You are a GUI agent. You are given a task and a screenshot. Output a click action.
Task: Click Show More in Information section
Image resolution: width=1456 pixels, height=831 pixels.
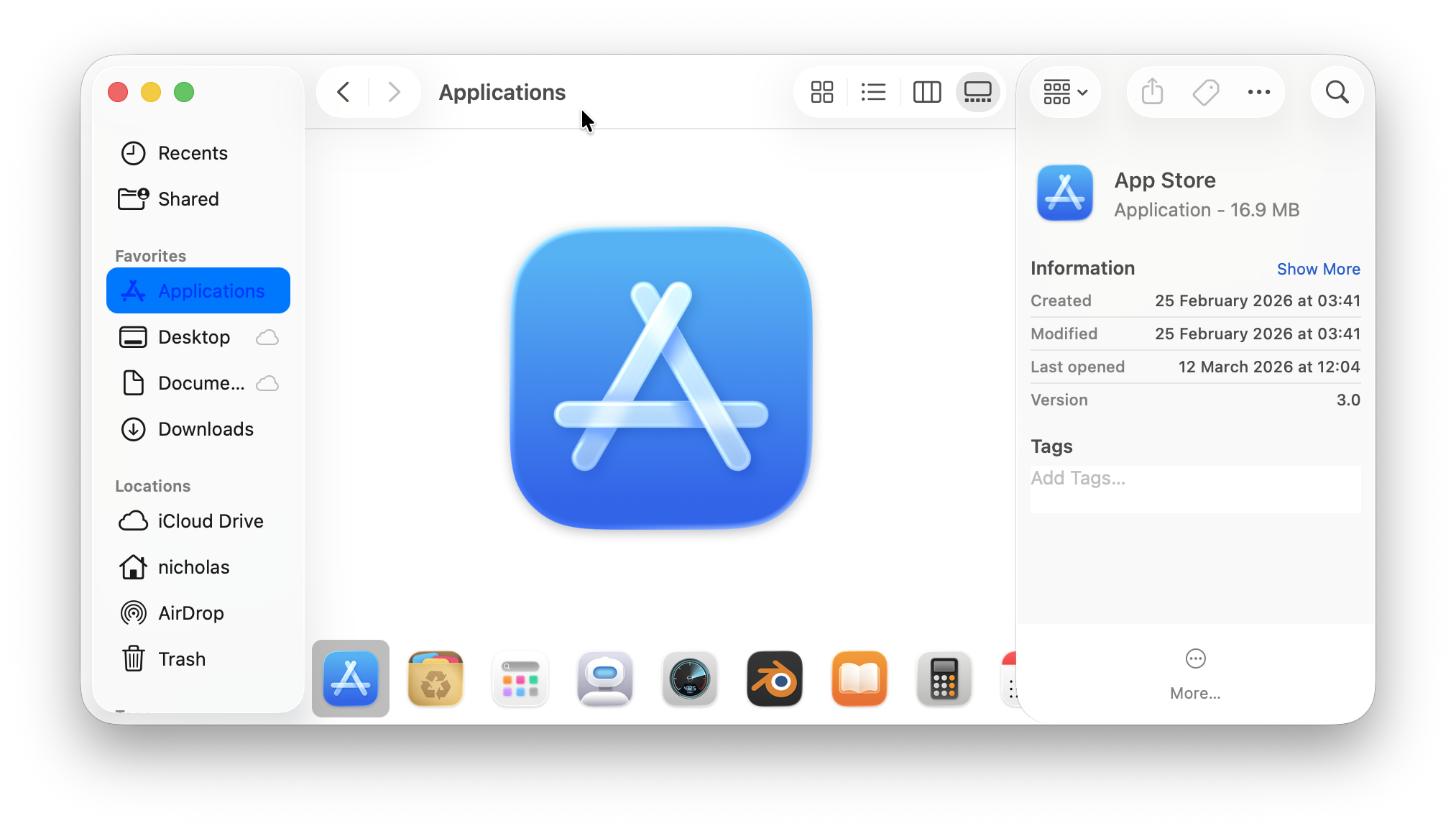[x=1318, y=269]
